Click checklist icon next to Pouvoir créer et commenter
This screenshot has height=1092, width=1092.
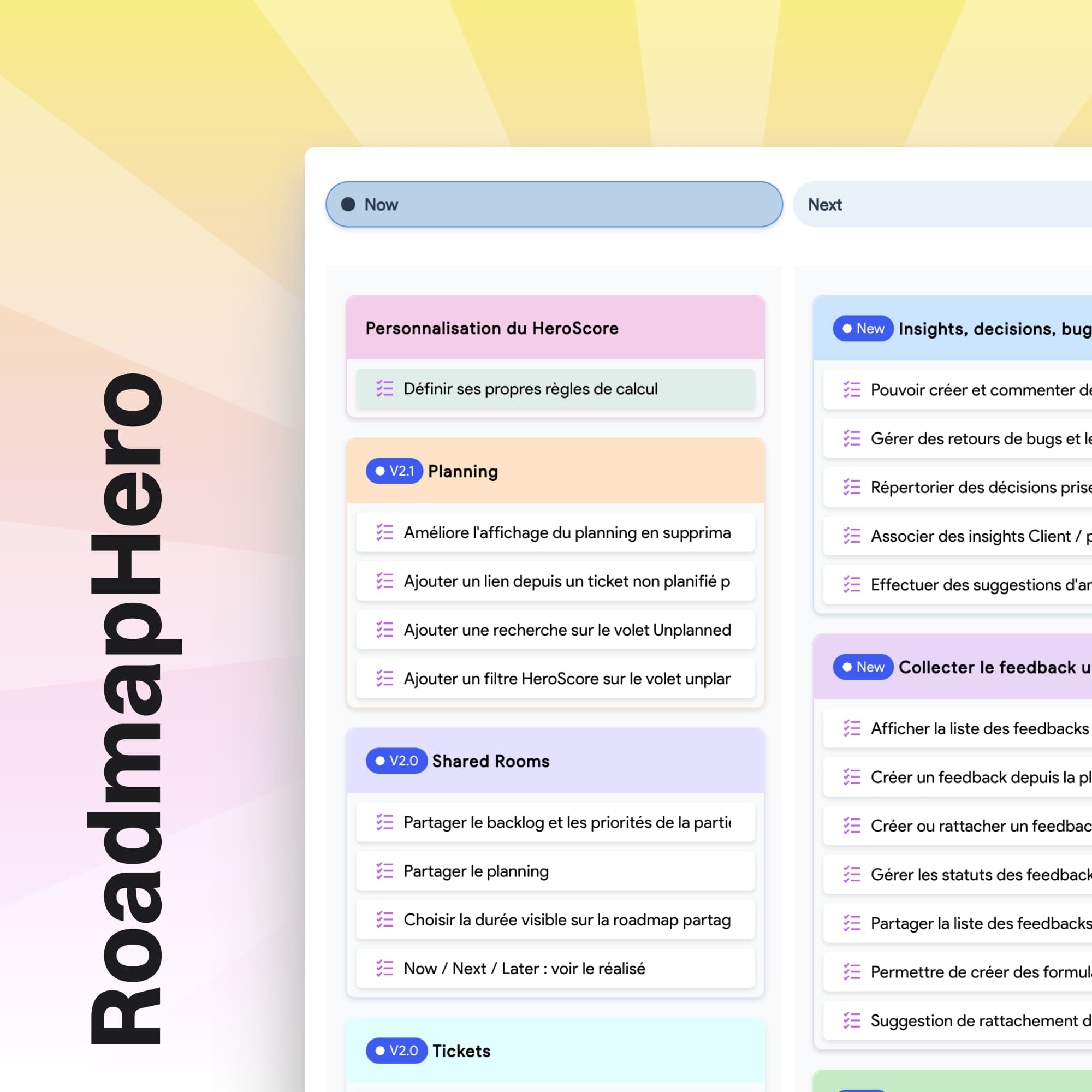[x=851, y=389]
